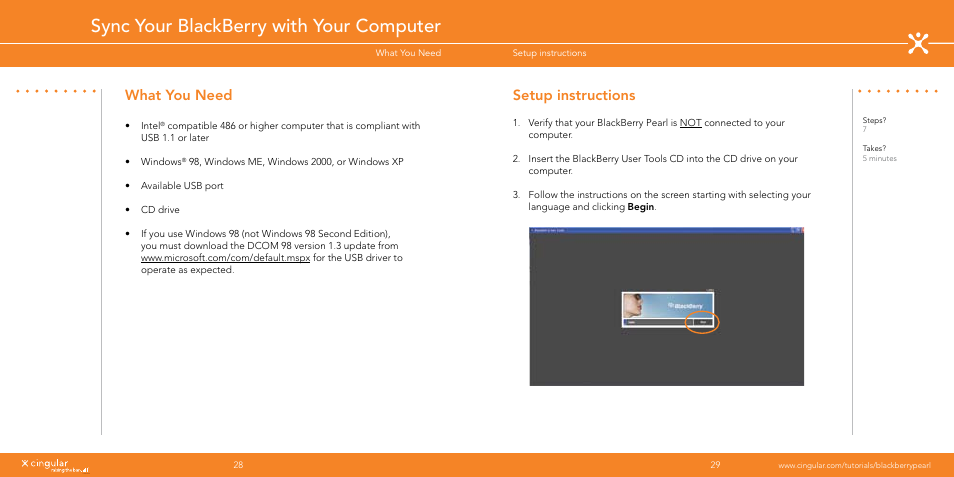Image resolution: width=954 pixels, height=477 pixels.
Task: Click the orange 'Setup instructions' section heading
Action: coord(574,96)
